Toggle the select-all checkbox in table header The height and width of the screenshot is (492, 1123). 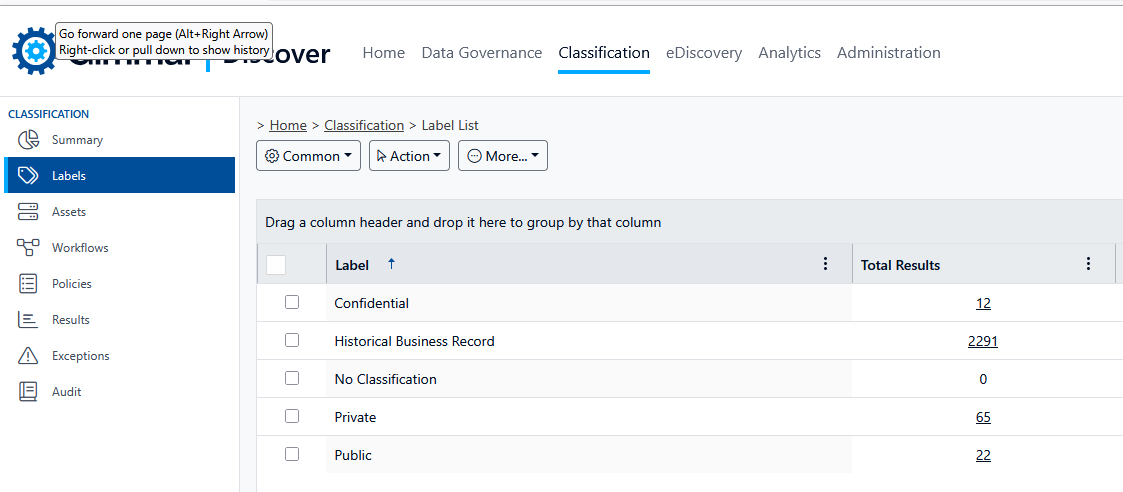[276, 265]
